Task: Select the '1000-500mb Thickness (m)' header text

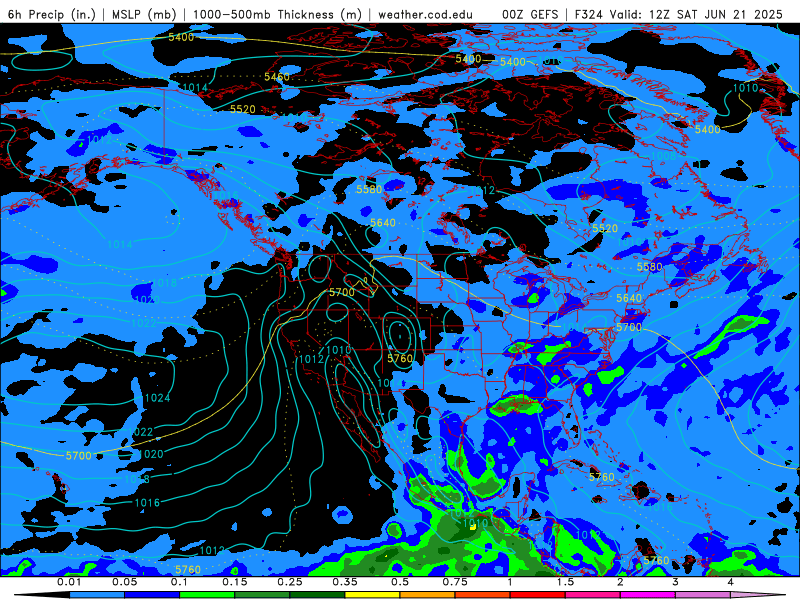Action: [x=278, y=14]
